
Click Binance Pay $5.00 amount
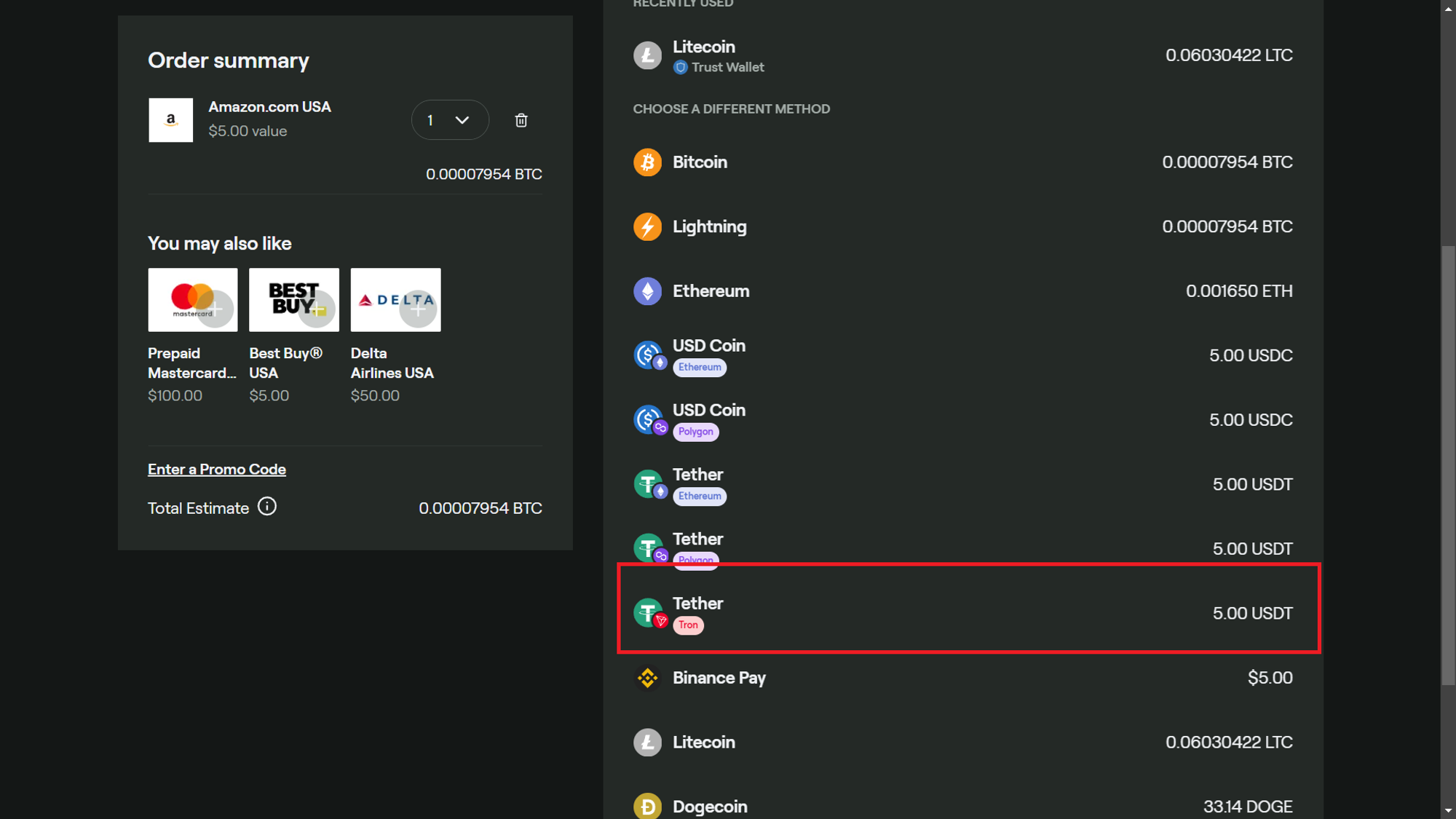click(x=1270, y=678)
